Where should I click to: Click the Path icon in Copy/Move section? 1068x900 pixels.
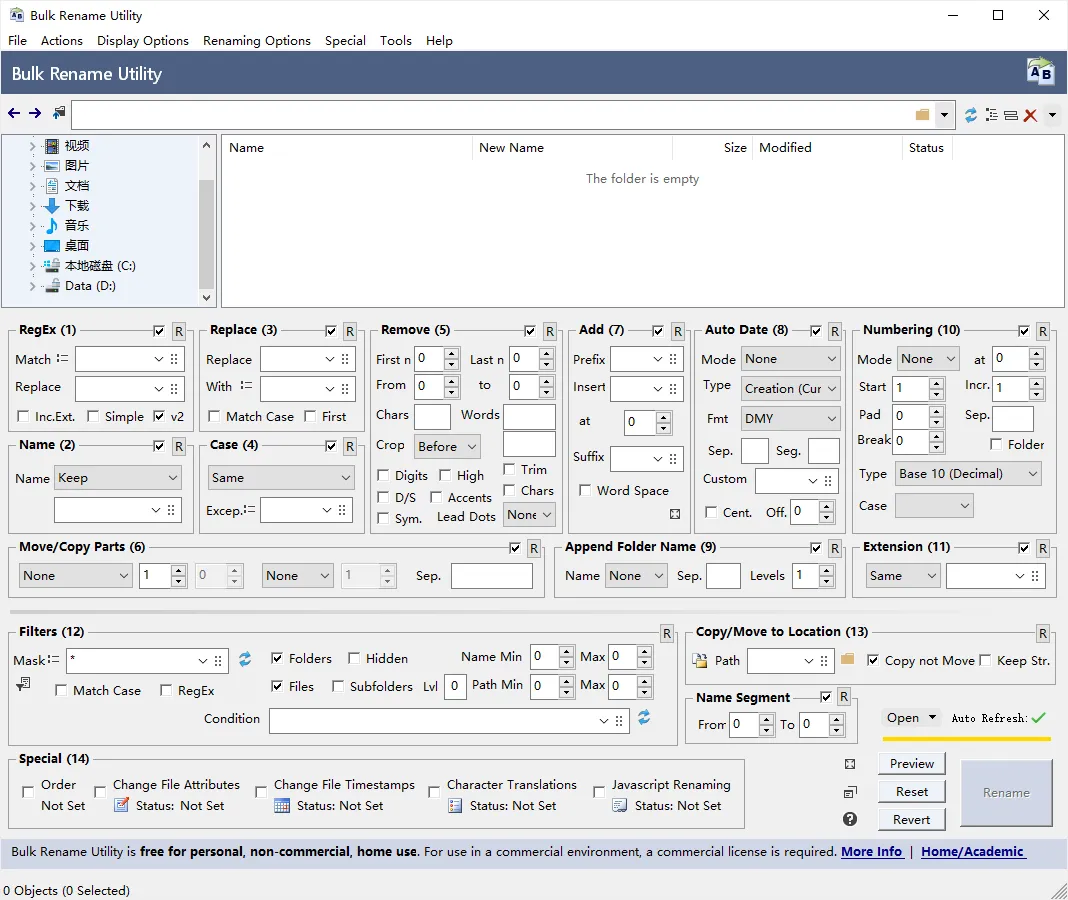click(700, 660)
